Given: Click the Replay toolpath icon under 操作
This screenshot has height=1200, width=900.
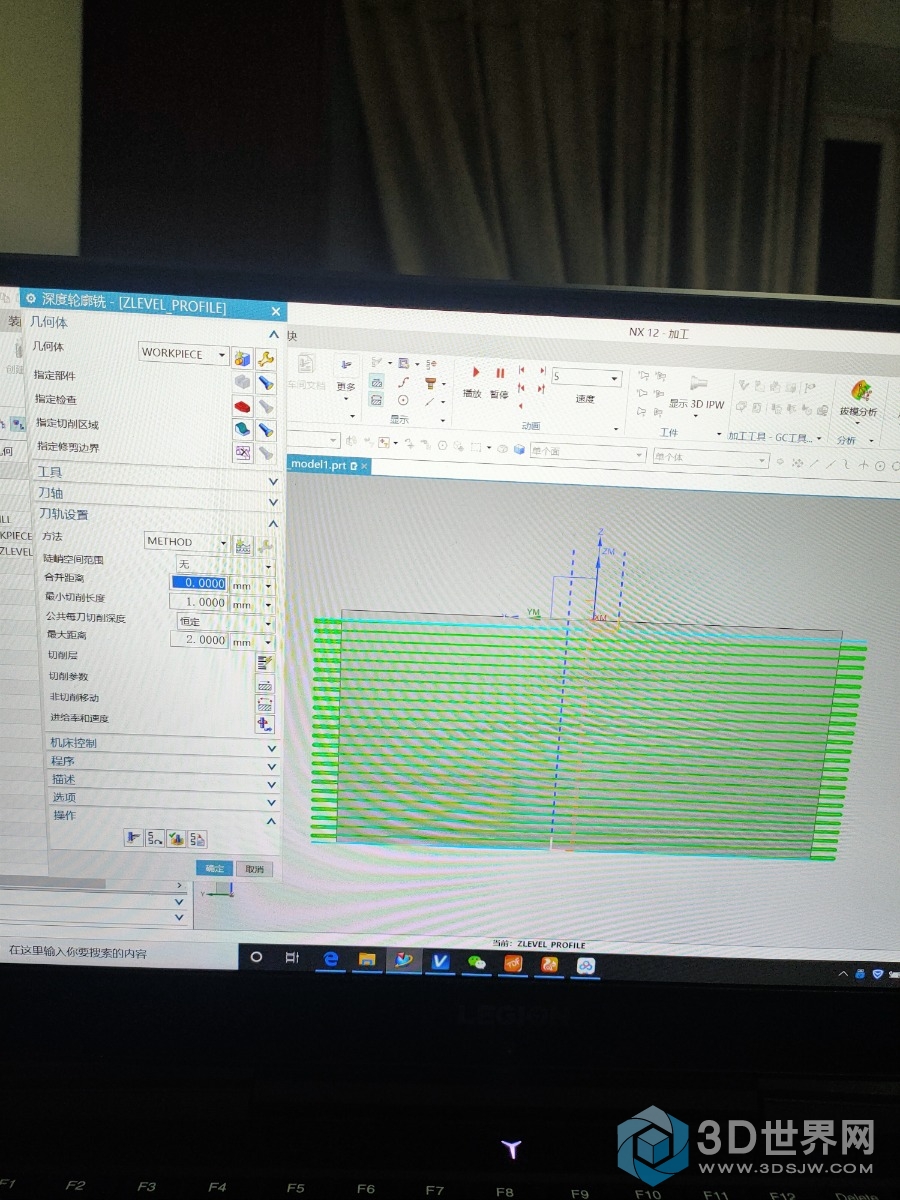Looking at the screenshot, I should [x=155, y=838].
